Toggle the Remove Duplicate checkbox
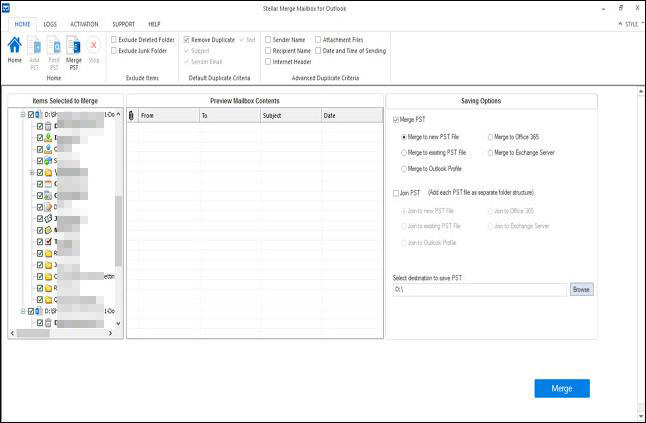 [186, 39]
